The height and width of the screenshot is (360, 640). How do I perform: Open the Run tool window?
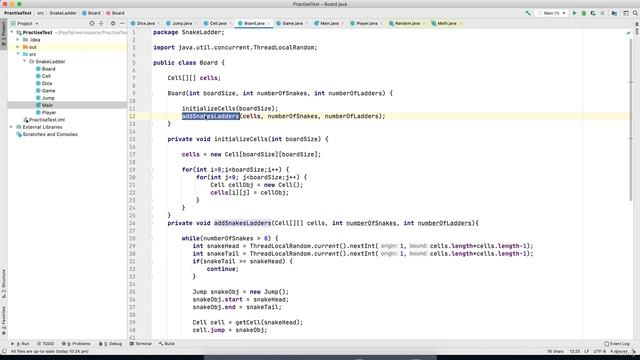(20, 344)
